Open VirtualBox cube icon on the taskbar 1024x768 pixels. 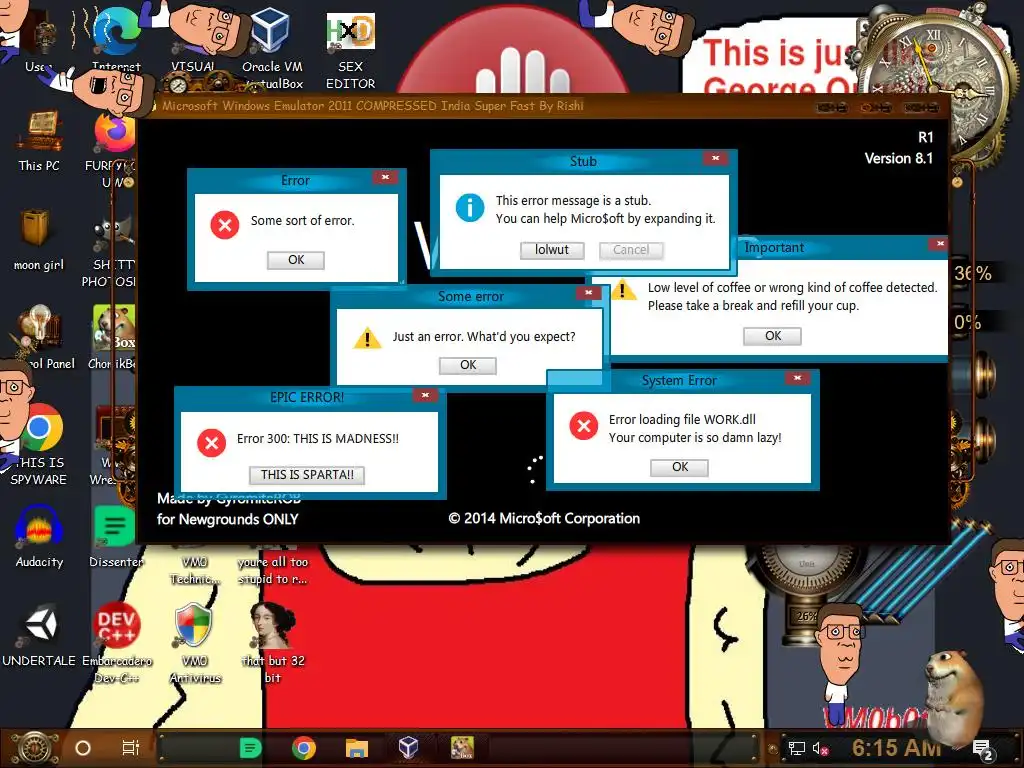pos(409,747)
